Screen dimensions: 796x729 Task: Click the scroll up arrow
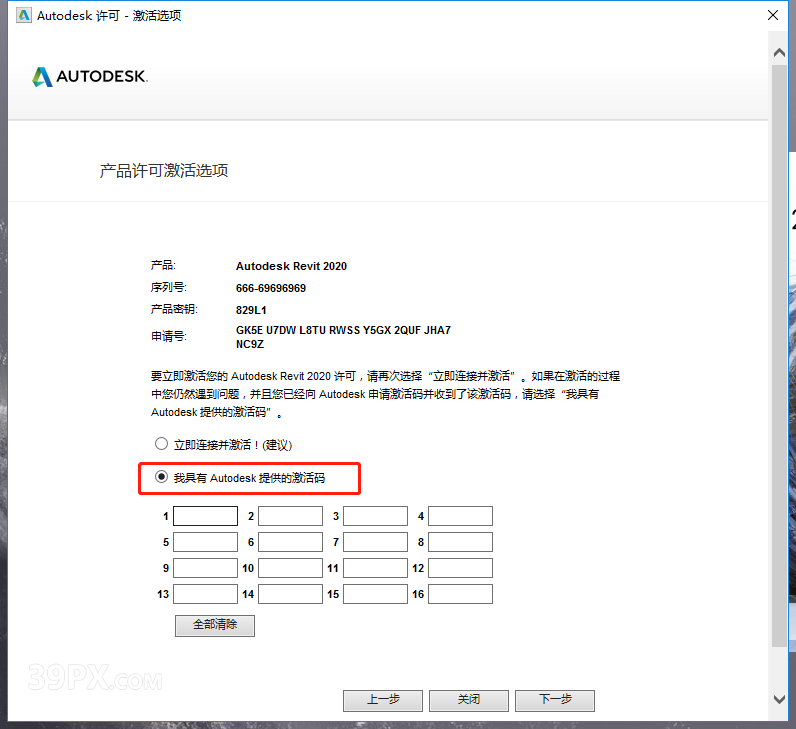point(779,53)
